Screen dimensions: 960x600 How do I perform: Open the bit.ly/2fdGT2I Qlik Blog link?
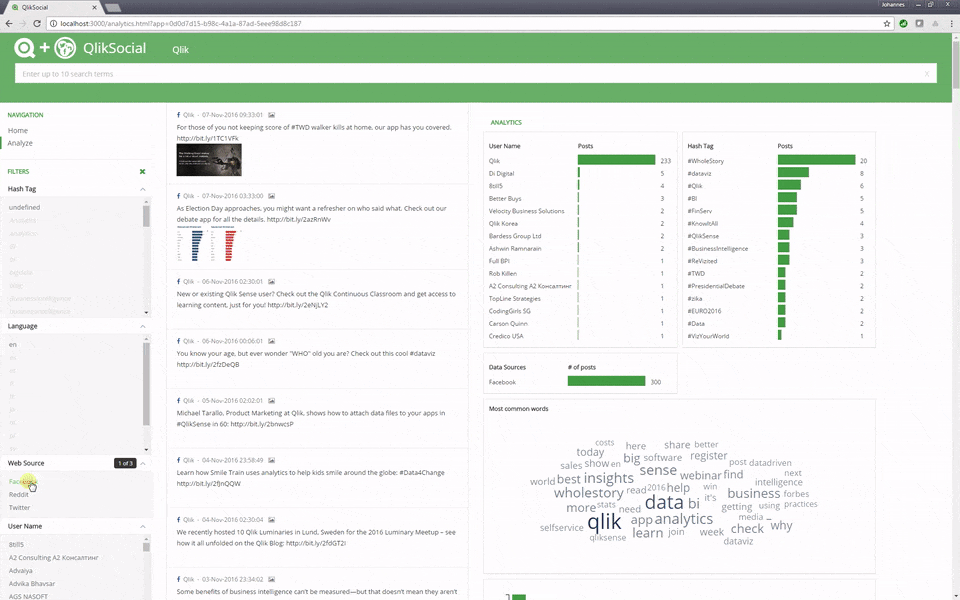(316, 543)
